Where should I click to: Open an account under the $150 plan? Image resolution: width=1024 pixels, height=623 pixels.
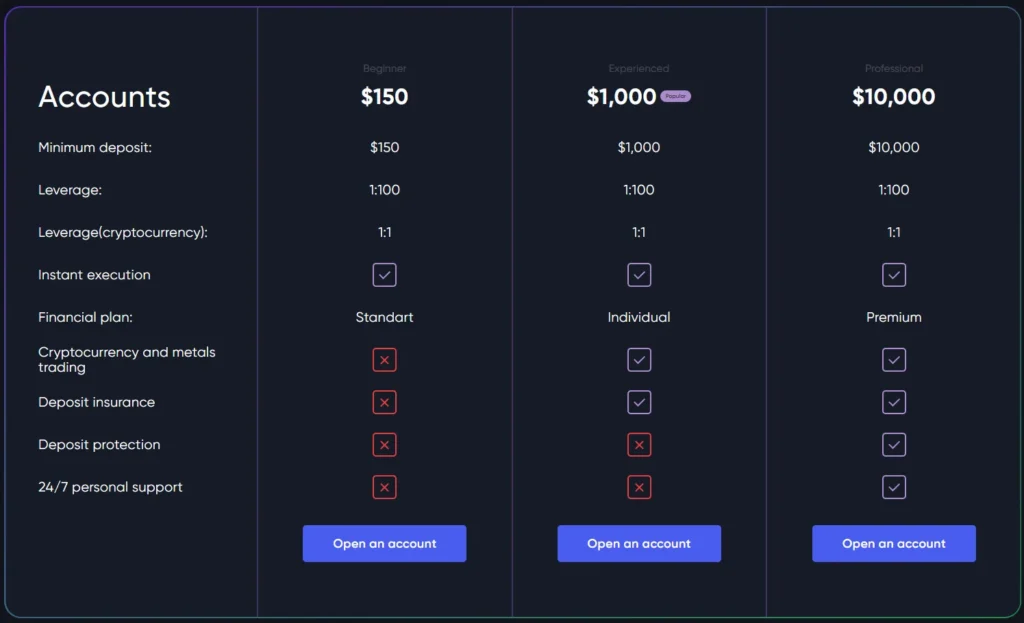point(384,544)
